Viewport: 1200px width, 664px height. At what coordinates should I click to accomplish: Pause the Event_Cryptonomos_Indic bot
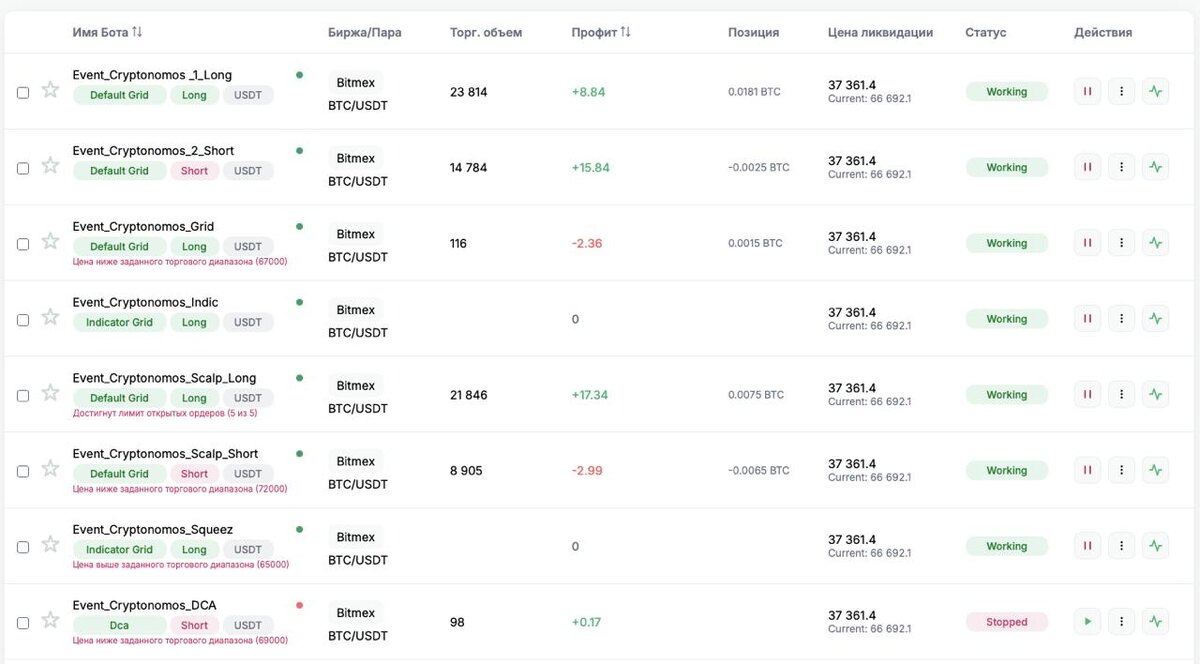click(x=1087, y=319)
